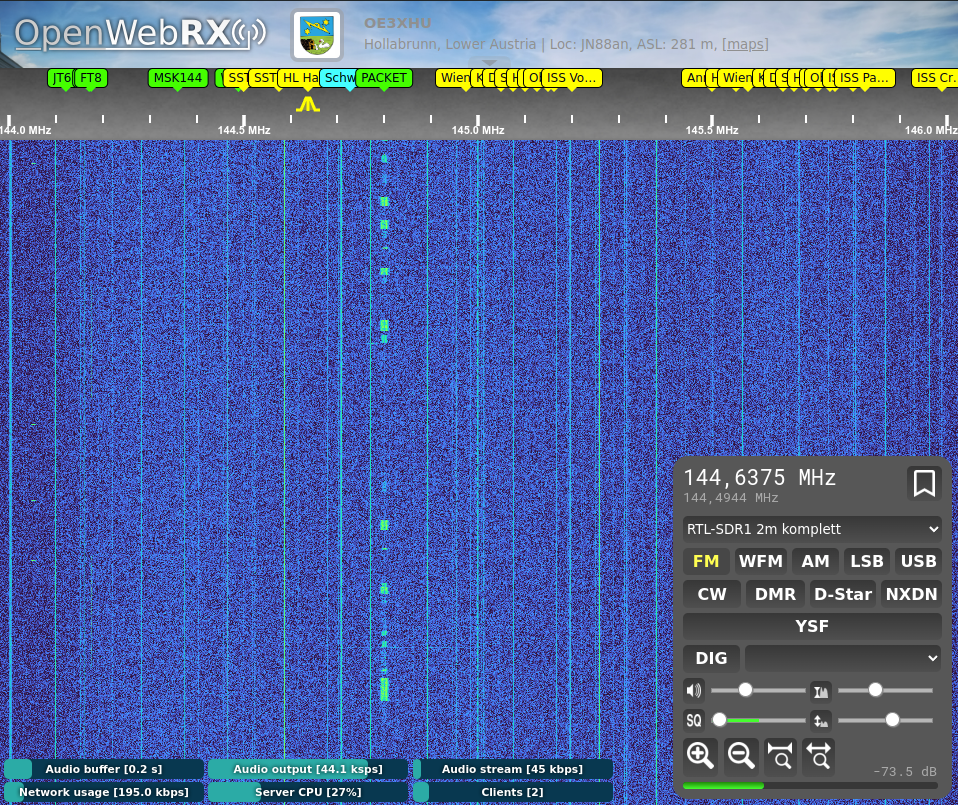Click the bookmark icon next to frequency

[924, 484]
